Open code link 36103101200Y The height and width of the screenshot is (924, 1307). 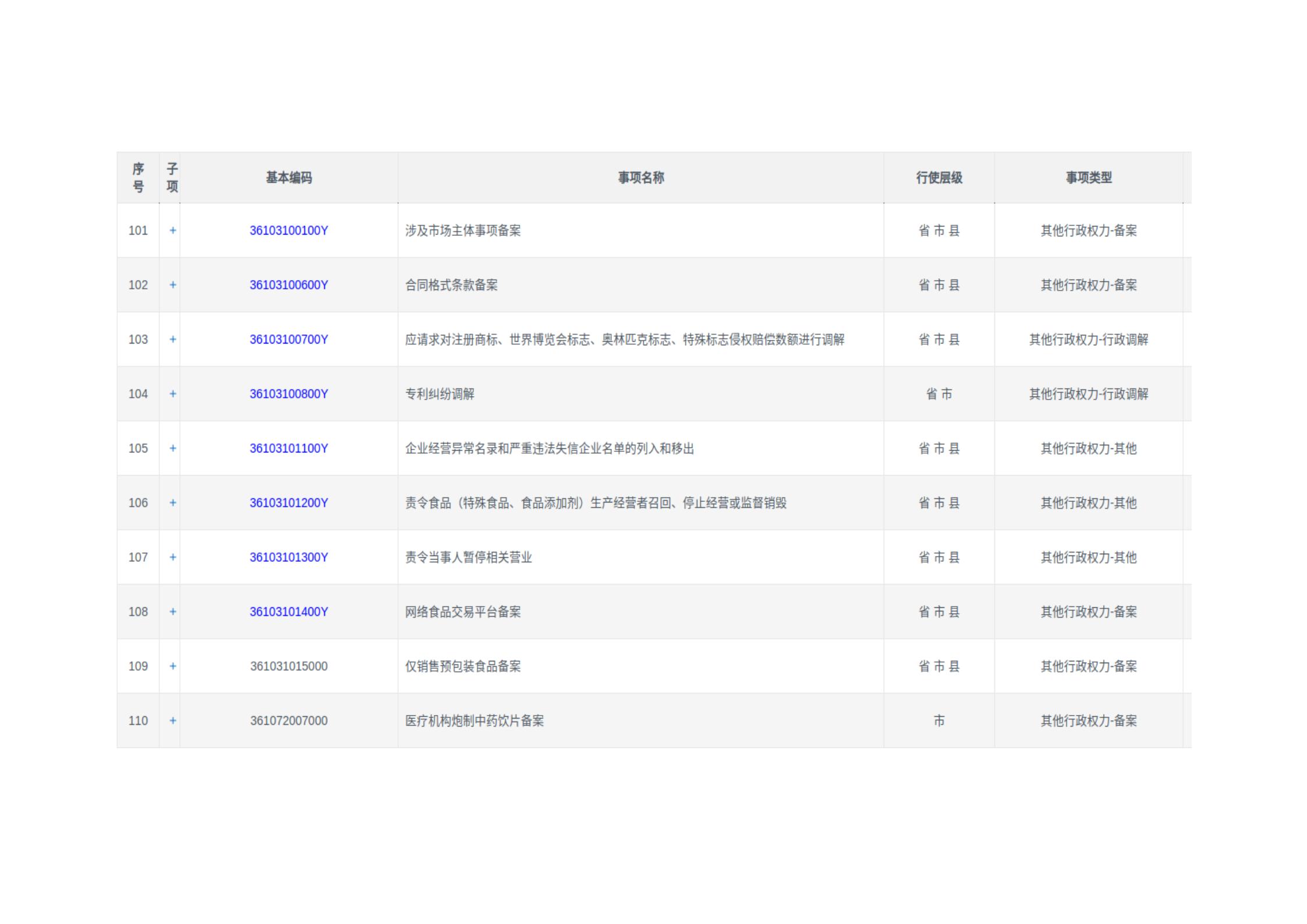(289, 502)
